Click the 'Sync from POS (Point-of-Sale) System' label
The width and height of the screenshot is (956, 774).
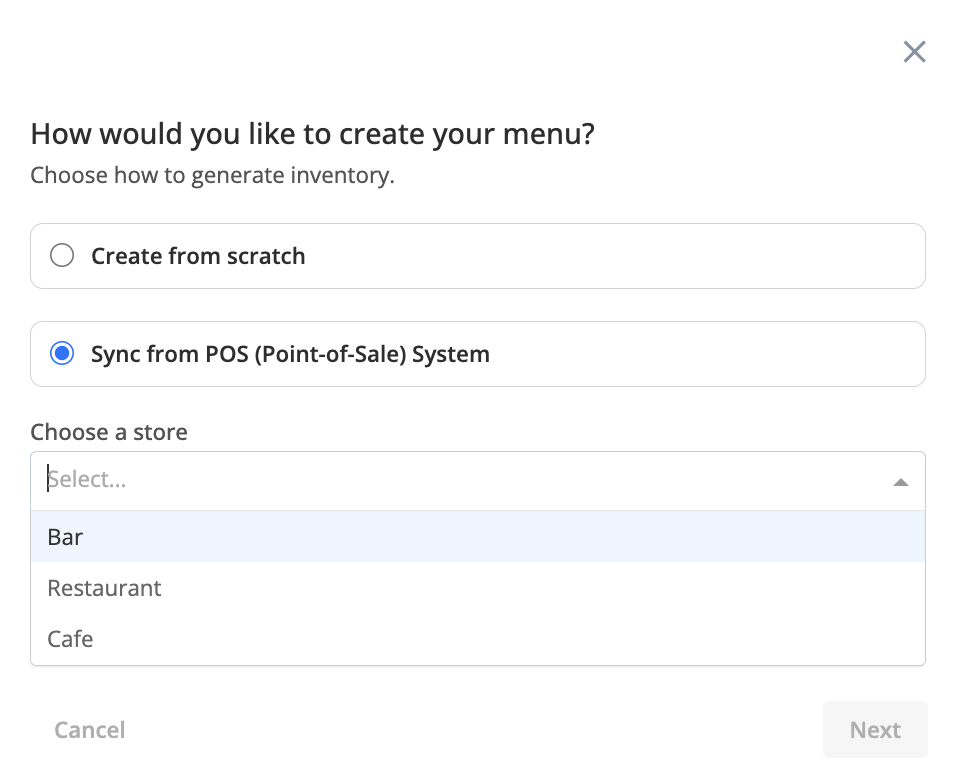coord(290,354)
